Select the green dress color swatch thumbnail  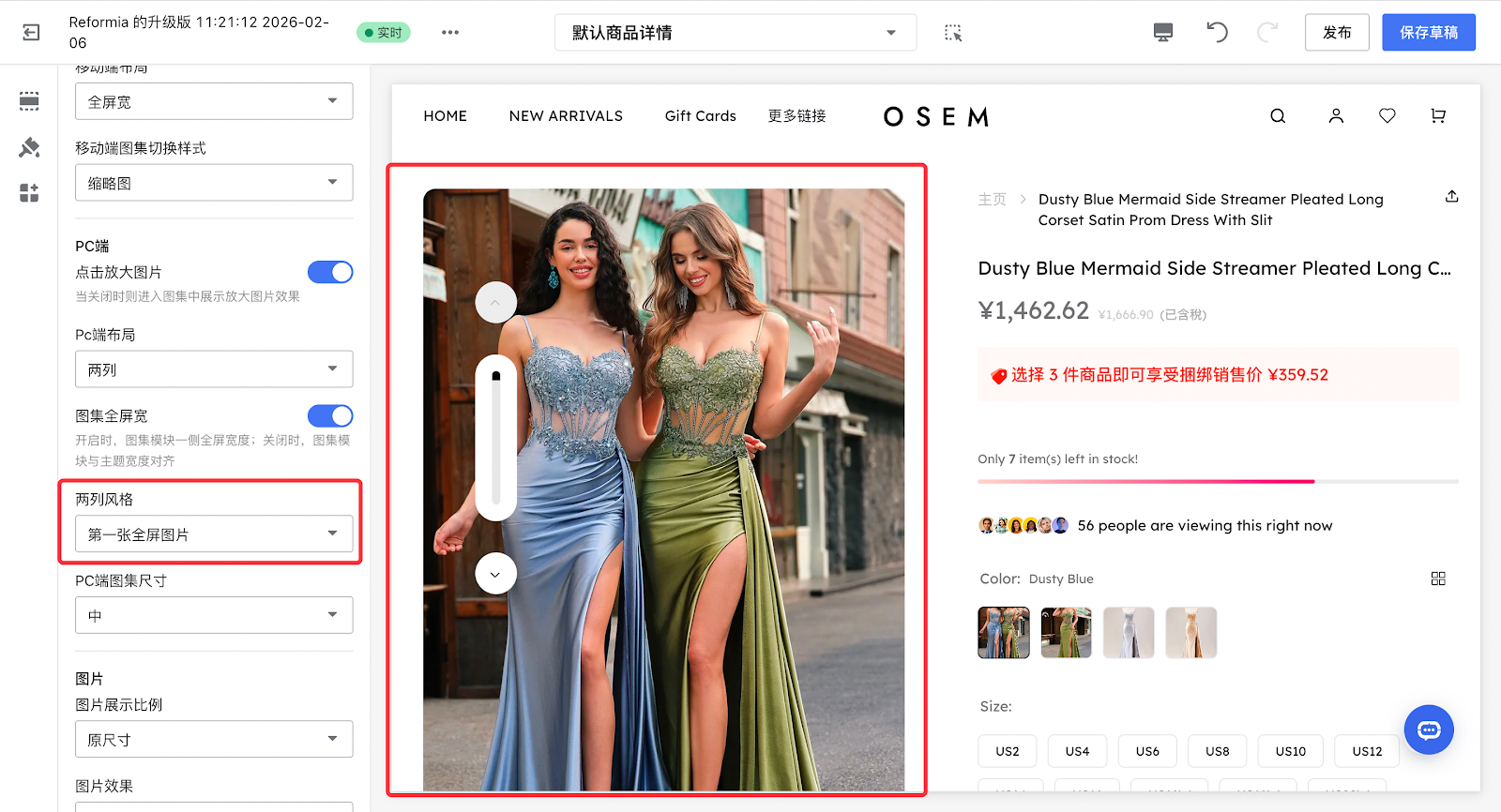pos(1066,632)
